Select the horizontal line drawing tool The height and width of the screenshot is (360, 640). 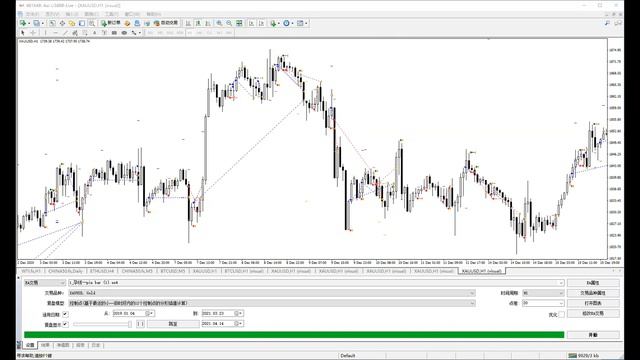pyautogui.click(x=56, y=33)
